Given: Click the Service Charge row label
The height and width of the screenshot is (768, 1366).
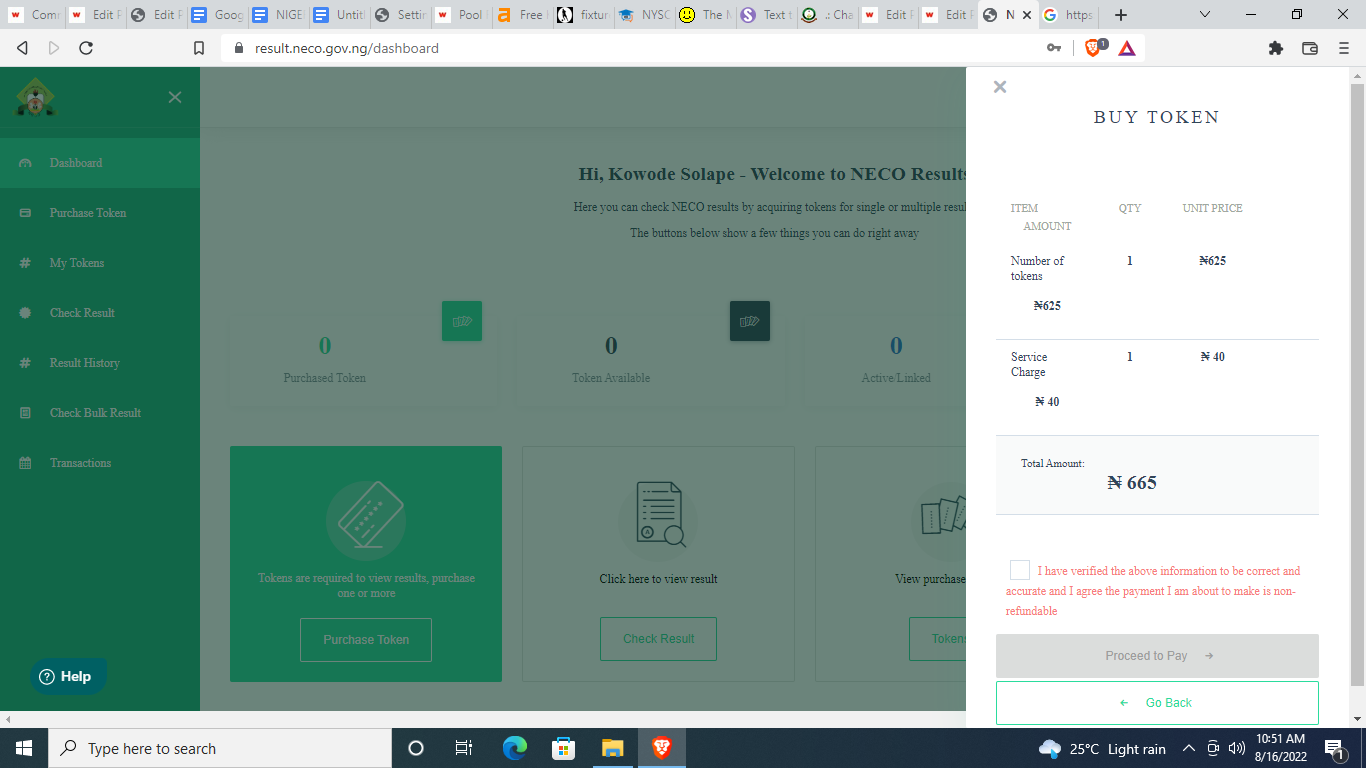Looking at the screenshot, I should [1029, 364].
